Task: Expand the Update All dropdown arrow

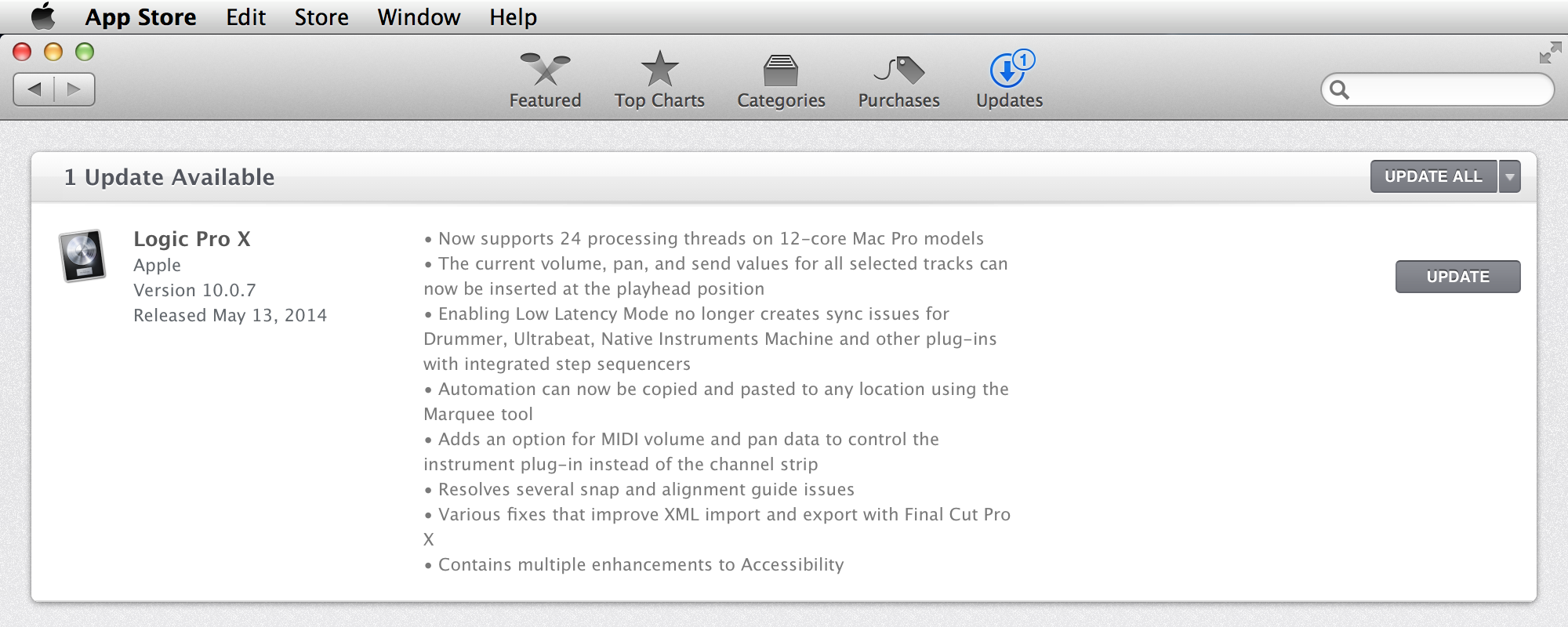Action: [1510, 177]
